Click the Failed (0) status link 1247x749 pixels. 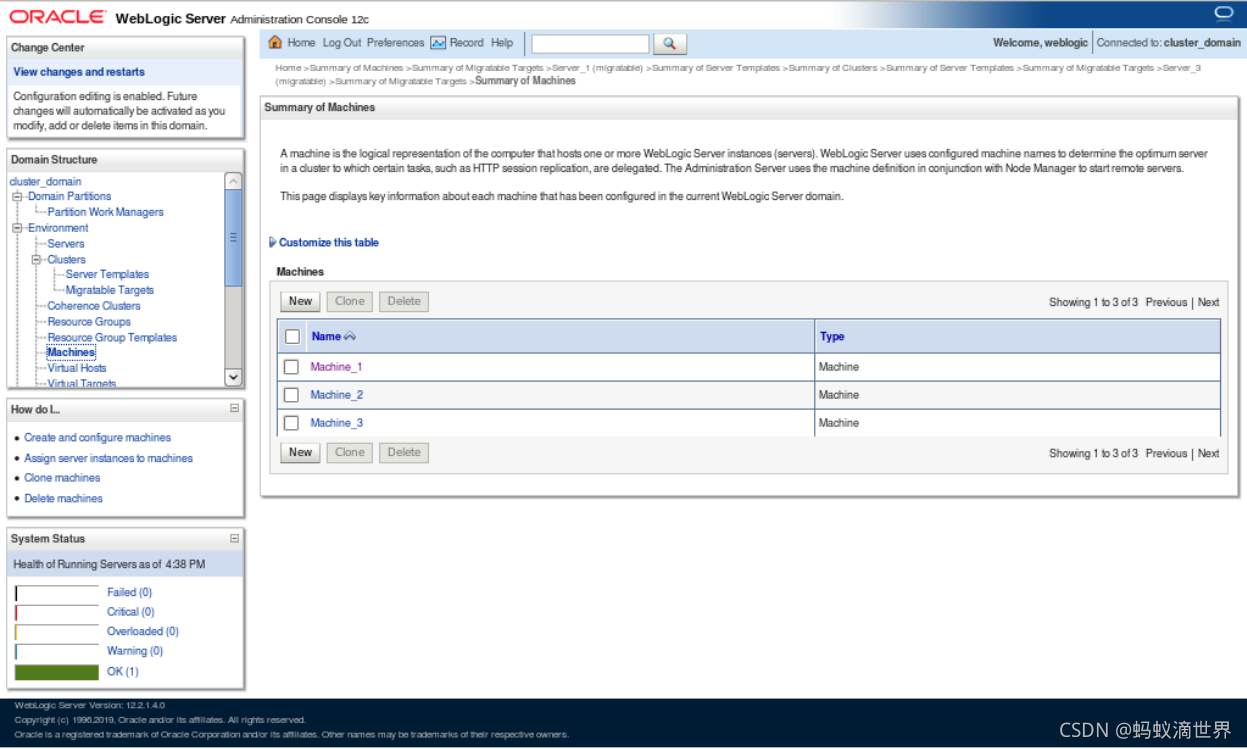[129, 592]
